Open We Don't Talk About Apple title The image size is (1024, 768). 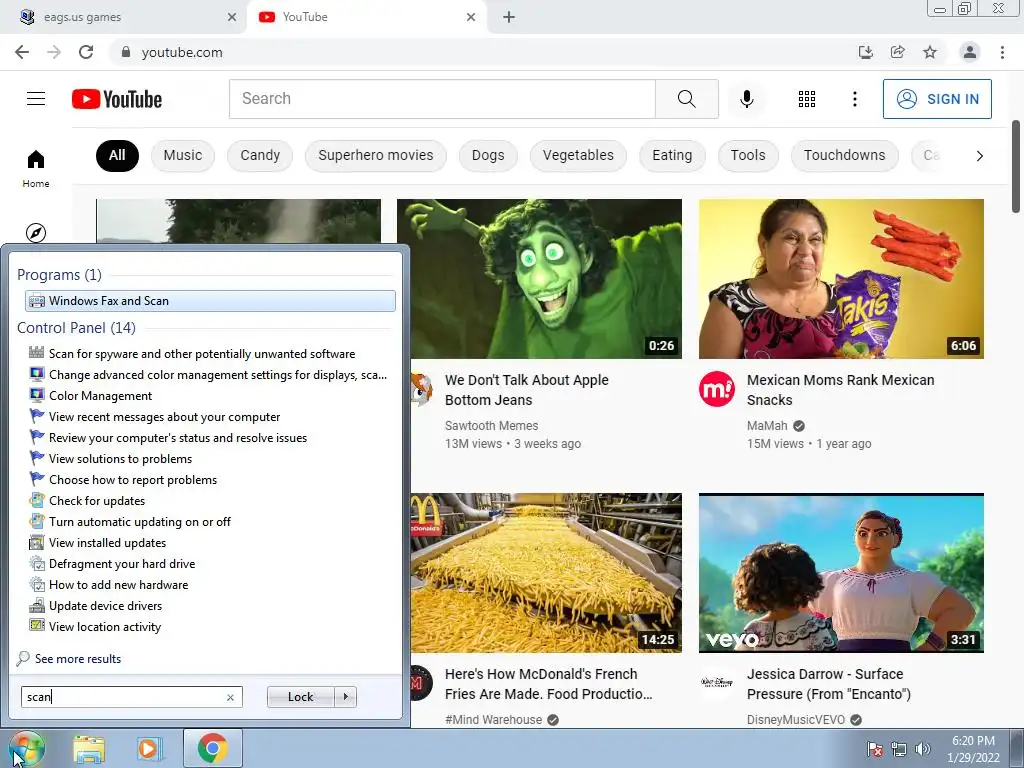(526, 390)
